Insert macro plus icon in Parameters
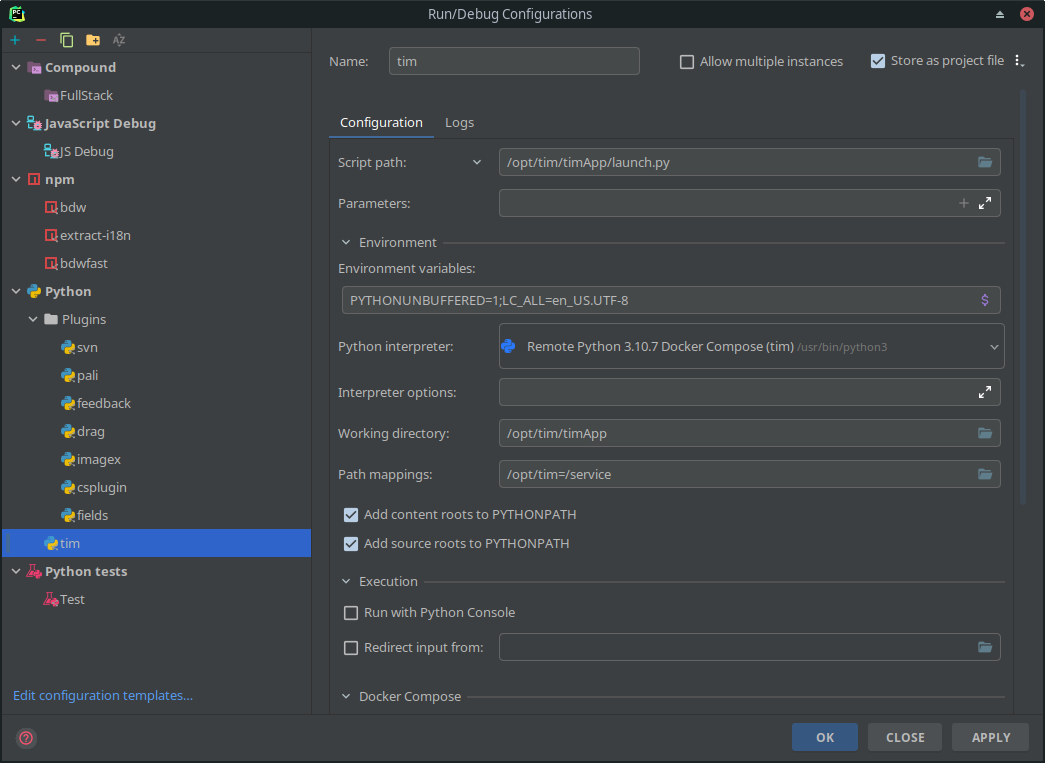Screen dimensions: 1045x763 click(964, 203)
